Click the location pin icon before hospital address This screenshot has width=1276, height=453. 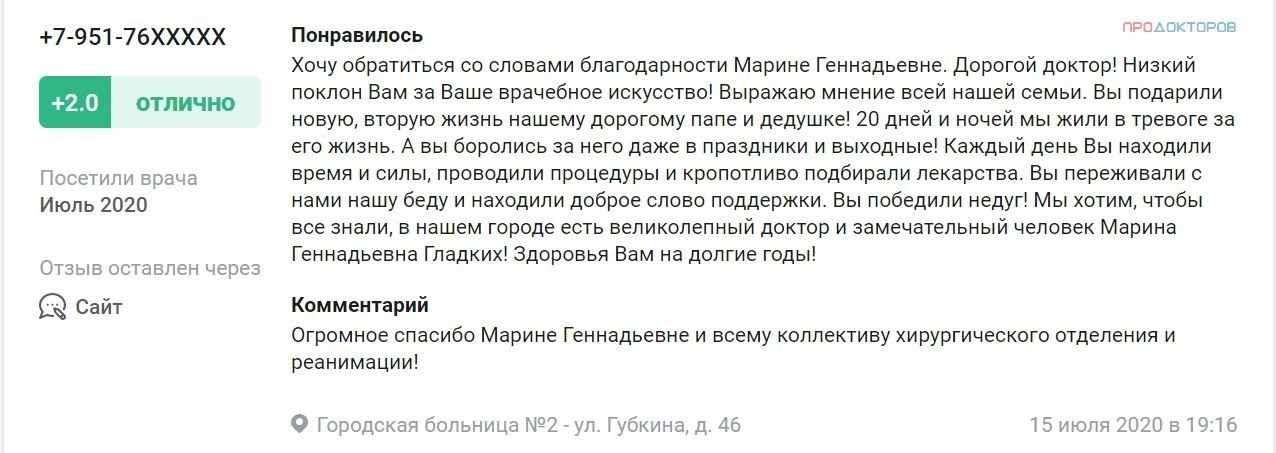click(x=299, y=425)
